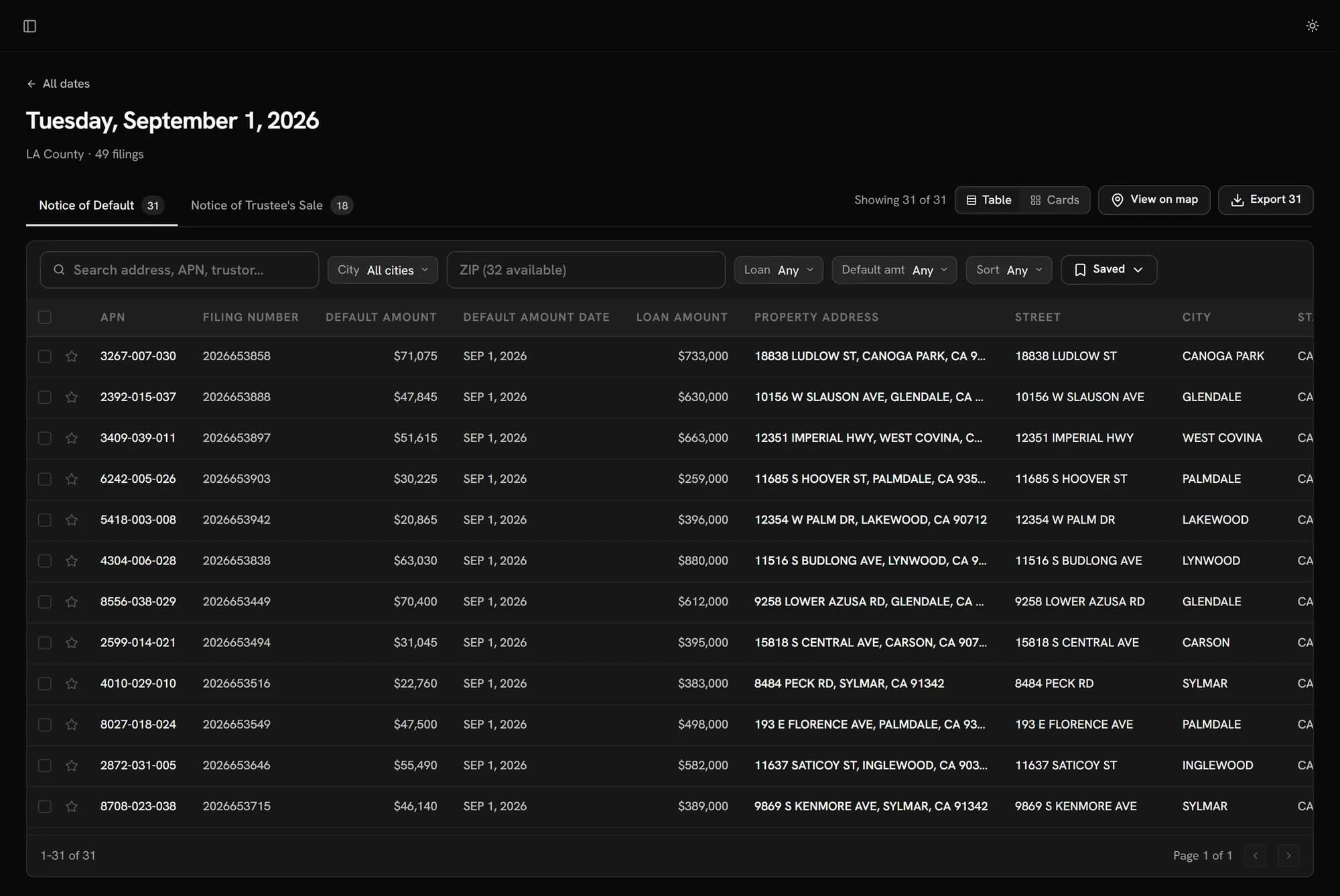Star the 5418-003-008 row
1340x896 pixels.
(x=72, y=520)
